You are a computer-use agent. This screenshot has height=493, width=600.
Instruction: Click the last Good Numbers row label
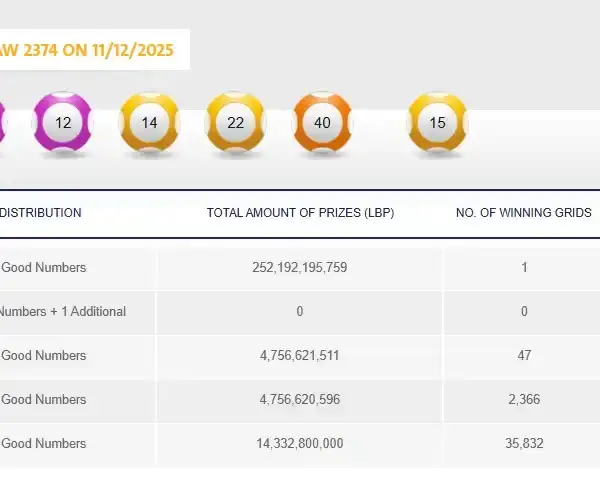click(44, 444)
